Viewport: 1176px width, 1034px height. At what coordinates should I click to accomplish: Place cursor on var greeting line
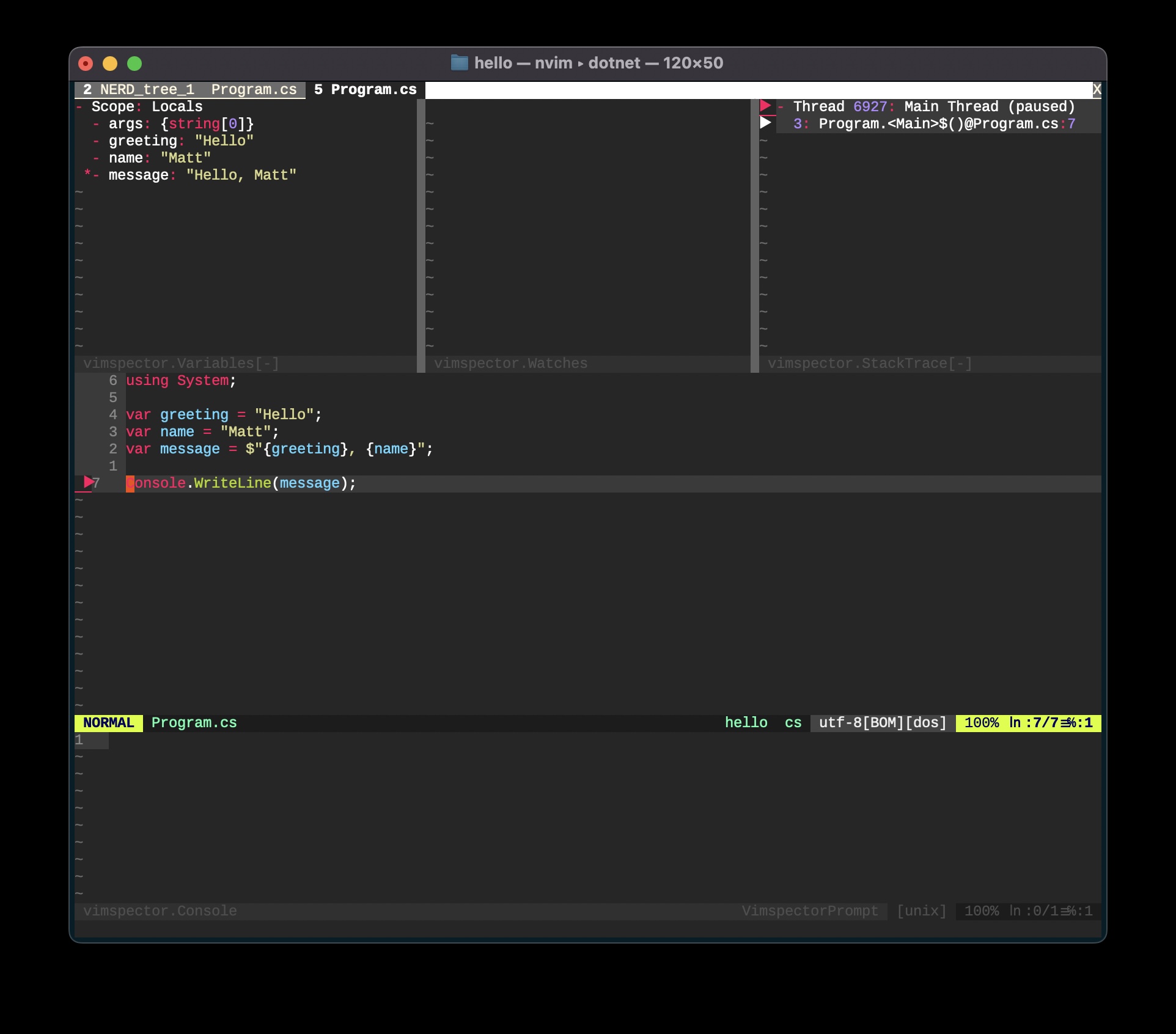tap(224, 415)
